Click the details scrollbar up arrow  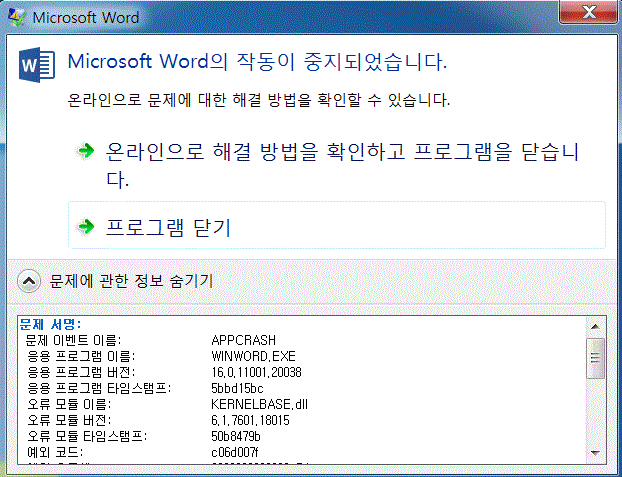595,327
